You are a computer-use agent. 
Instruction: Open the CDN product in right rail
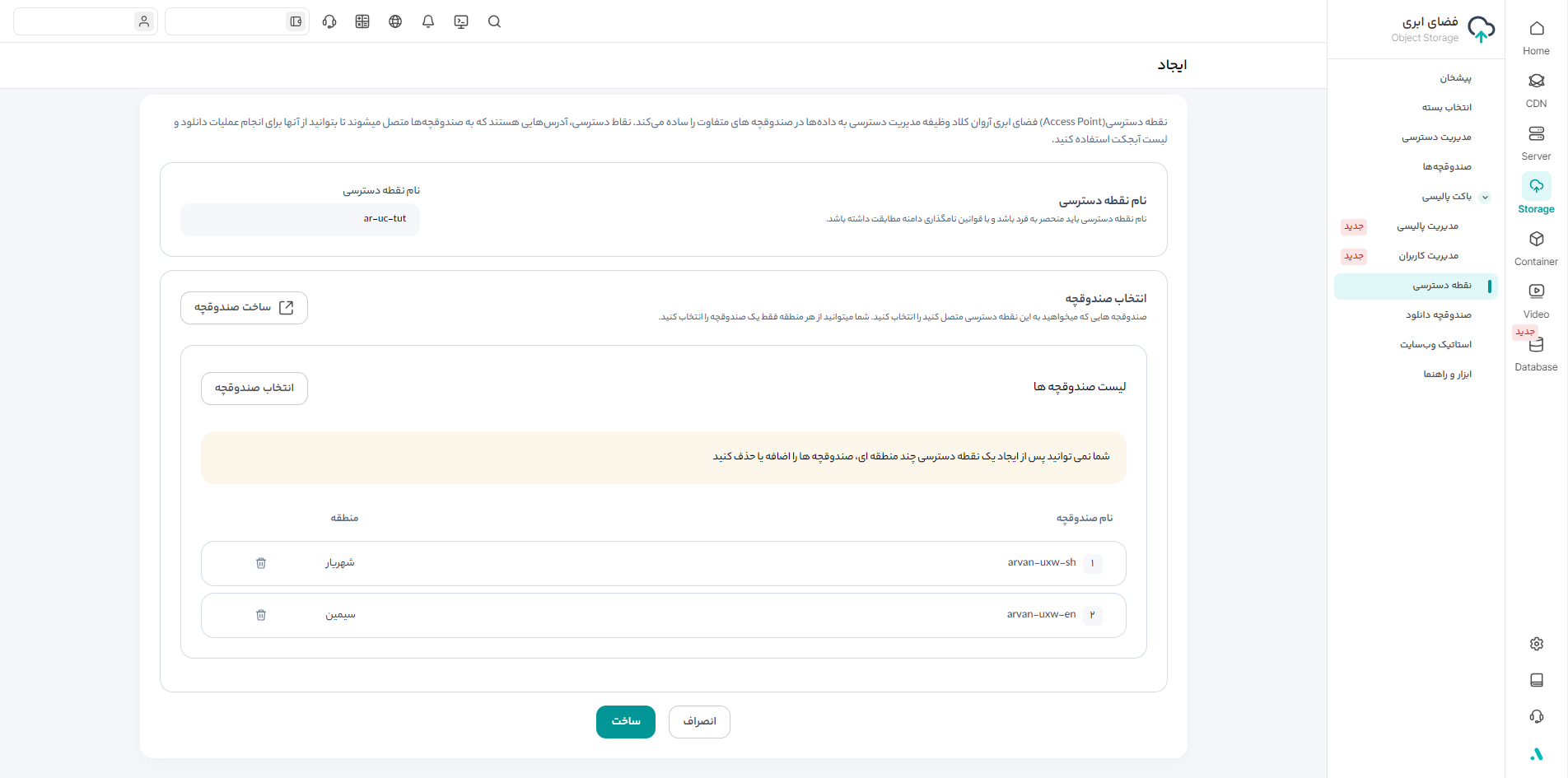[1536, 90]
